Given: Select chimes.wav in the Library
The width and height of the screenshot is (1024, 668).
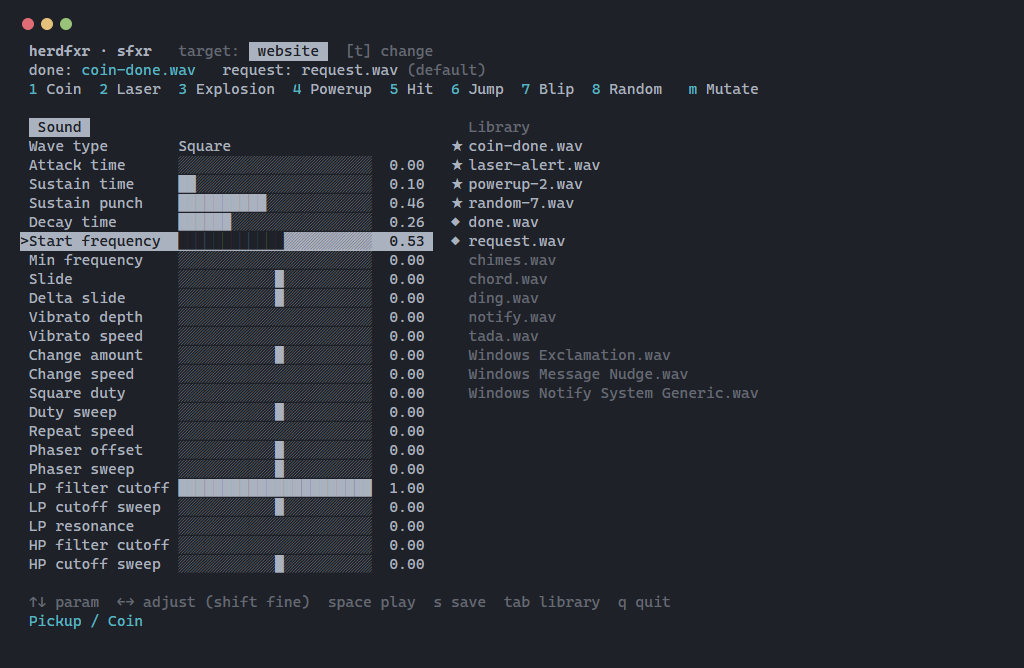Looking at the screenshot, I should pos(512,260).
